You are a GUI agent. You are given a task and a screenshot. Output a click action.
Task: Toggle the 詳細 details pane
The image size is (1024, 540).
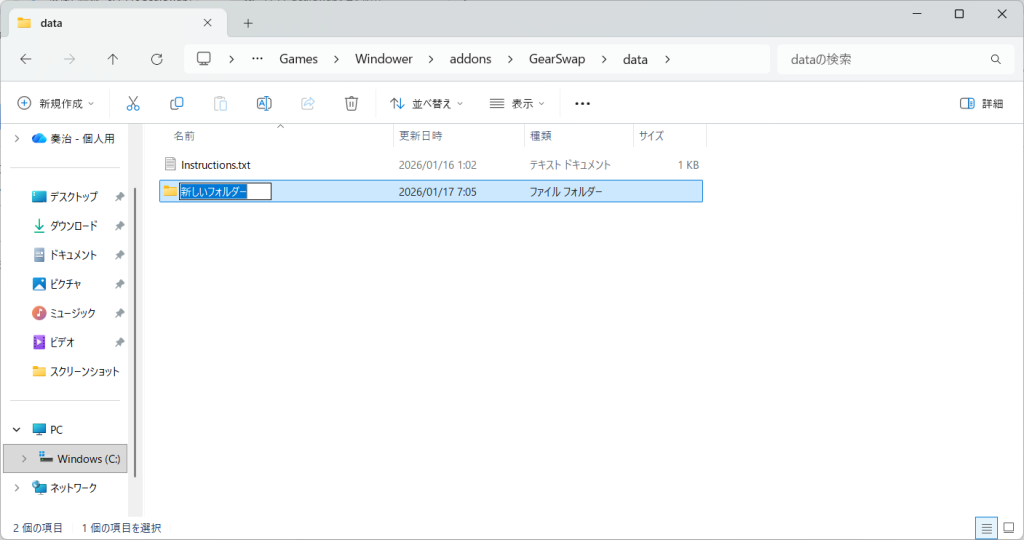[x=981, y=103]
